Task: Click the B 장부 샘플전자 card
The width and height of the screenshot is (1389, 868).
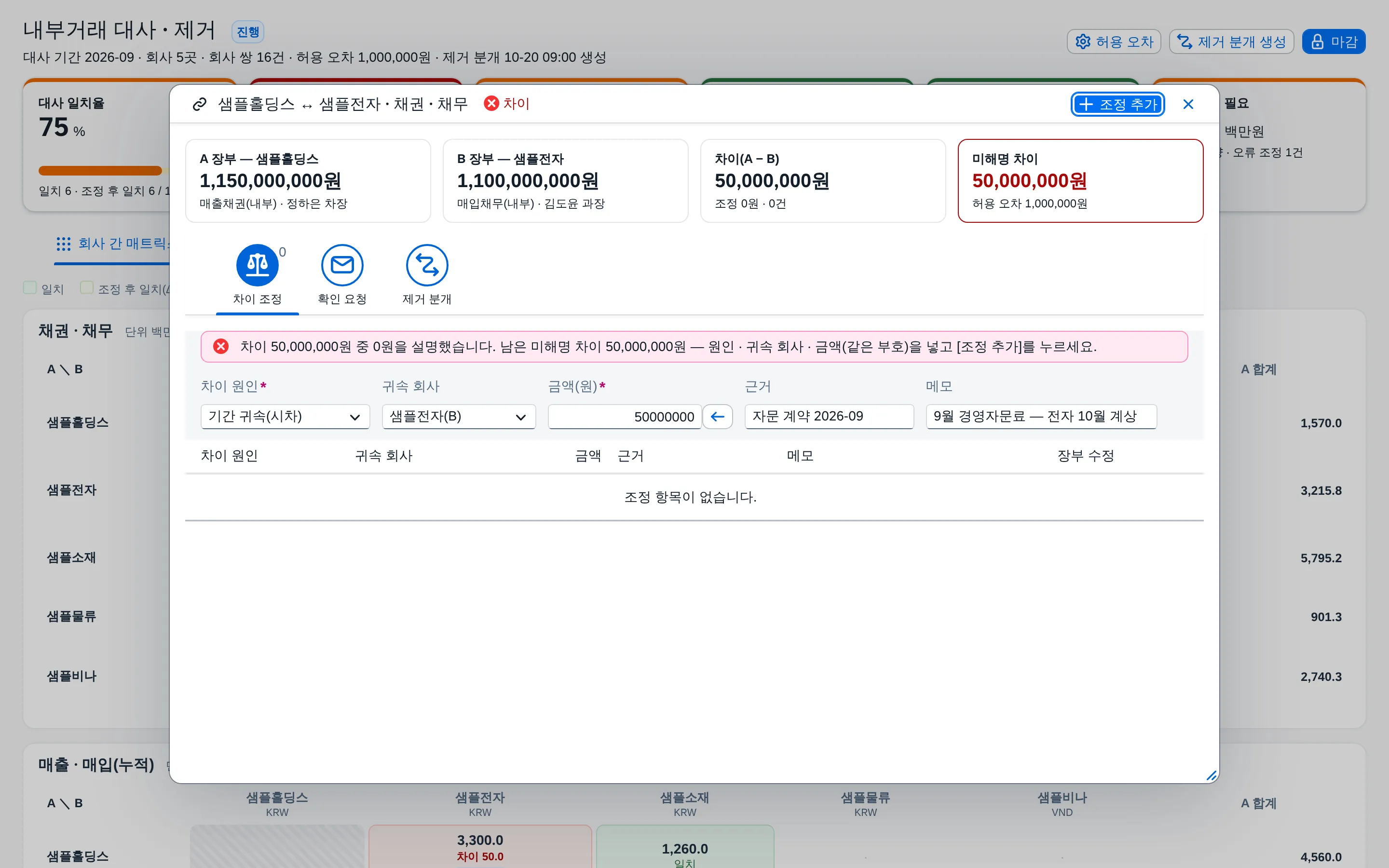Action: click(x=565, y=180)
